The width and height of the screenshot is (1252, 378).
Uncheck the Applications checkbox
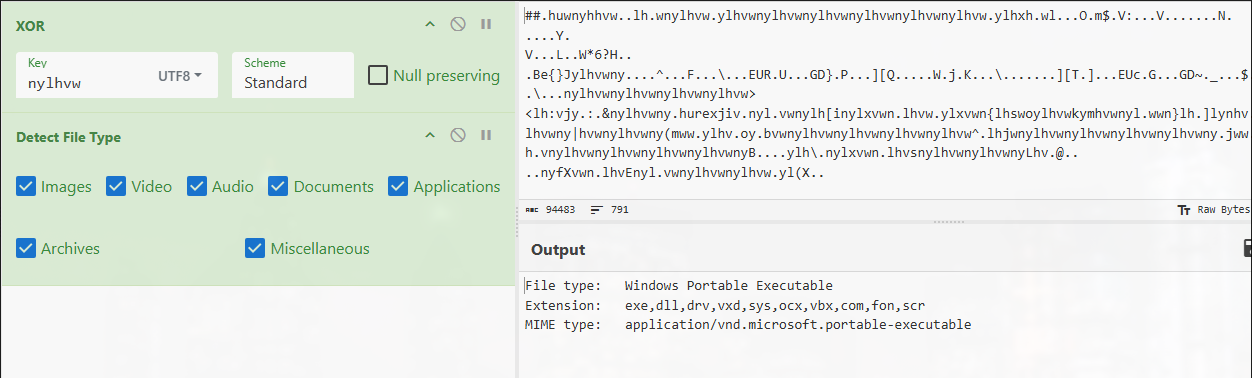pyautogui.click(x=398, y=186)
